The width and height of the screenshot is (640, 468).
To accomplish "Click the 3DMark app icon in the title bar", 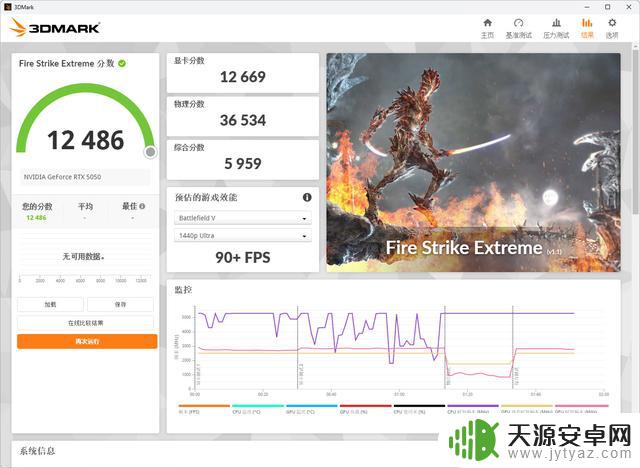I will pos(7,7).
